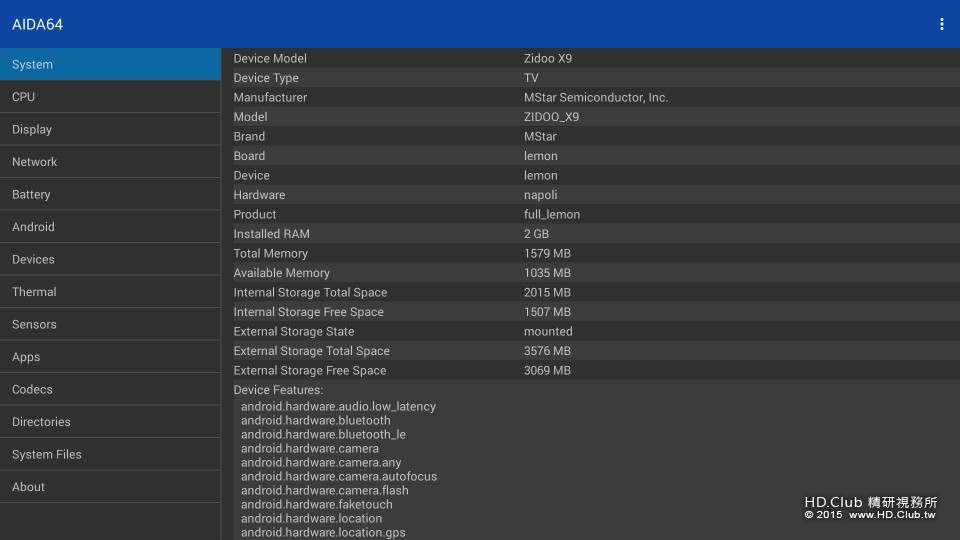Select Internal Storage Free Space value 1507 MB

547,312
